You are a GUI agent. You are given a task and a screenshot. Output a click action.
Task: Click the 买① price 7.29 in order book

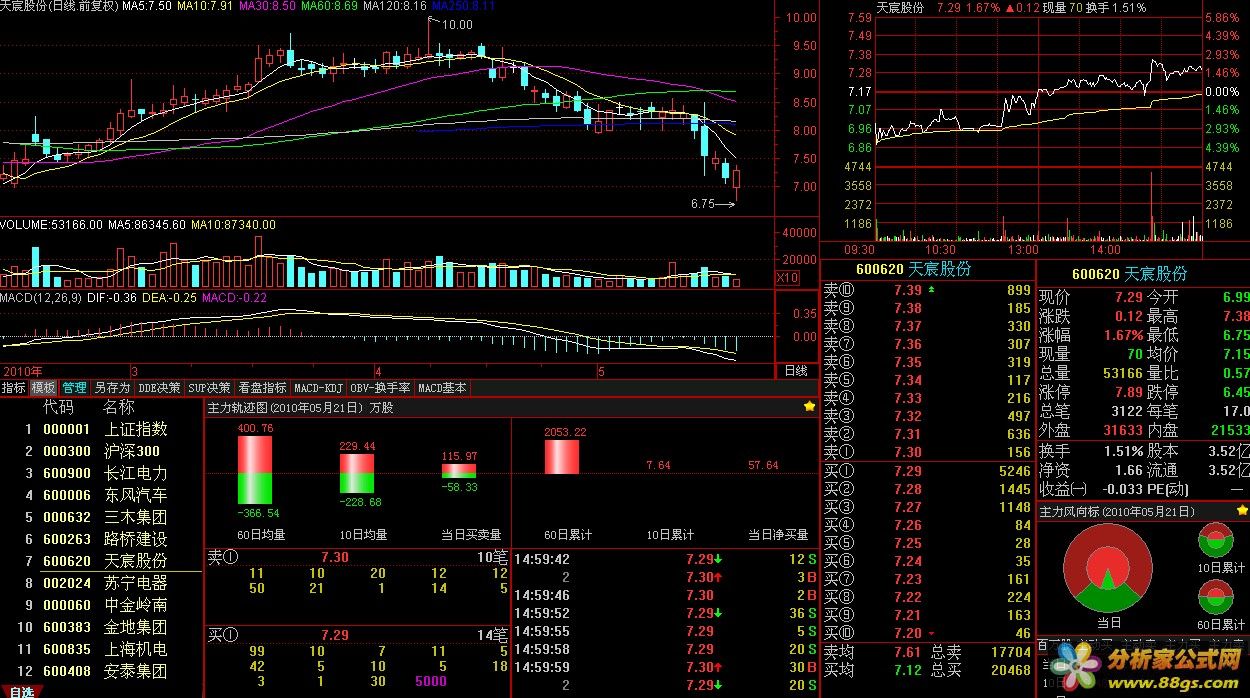[x=908, y=471]
